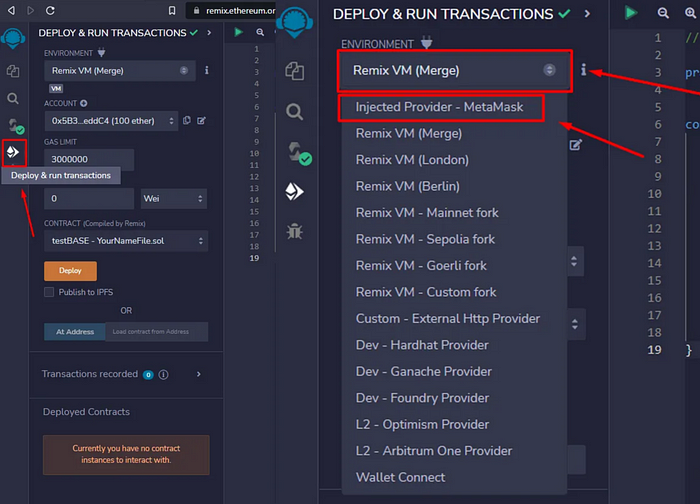Select Custom - External Http Provider option
The image size is (700, 504).
click(x=448, y=318)
